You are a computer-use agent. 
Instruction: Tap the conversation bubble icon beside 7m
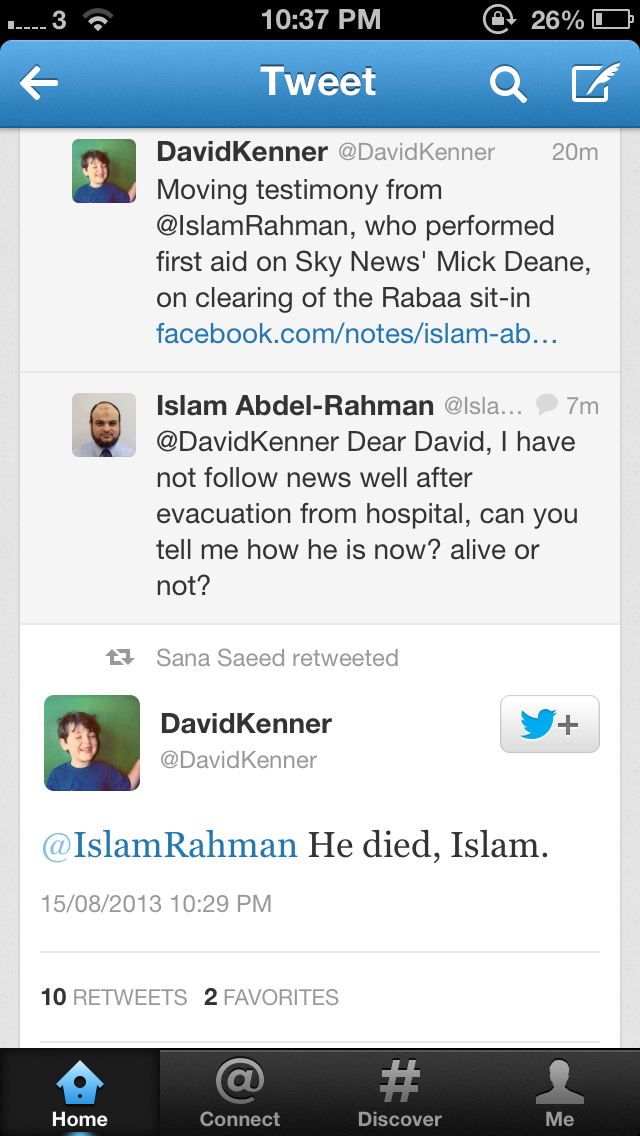pos(547,405)
